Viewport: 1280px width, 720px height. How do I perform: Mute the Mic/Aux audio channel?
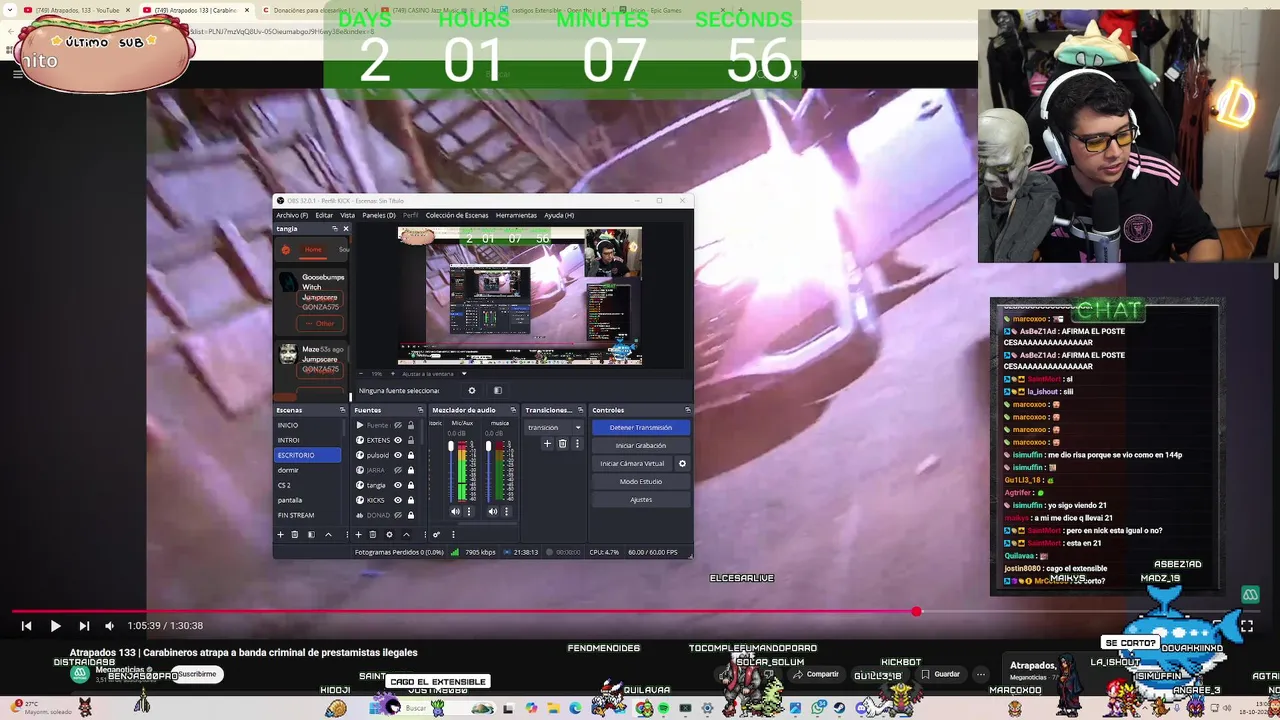tap(456, 512)
